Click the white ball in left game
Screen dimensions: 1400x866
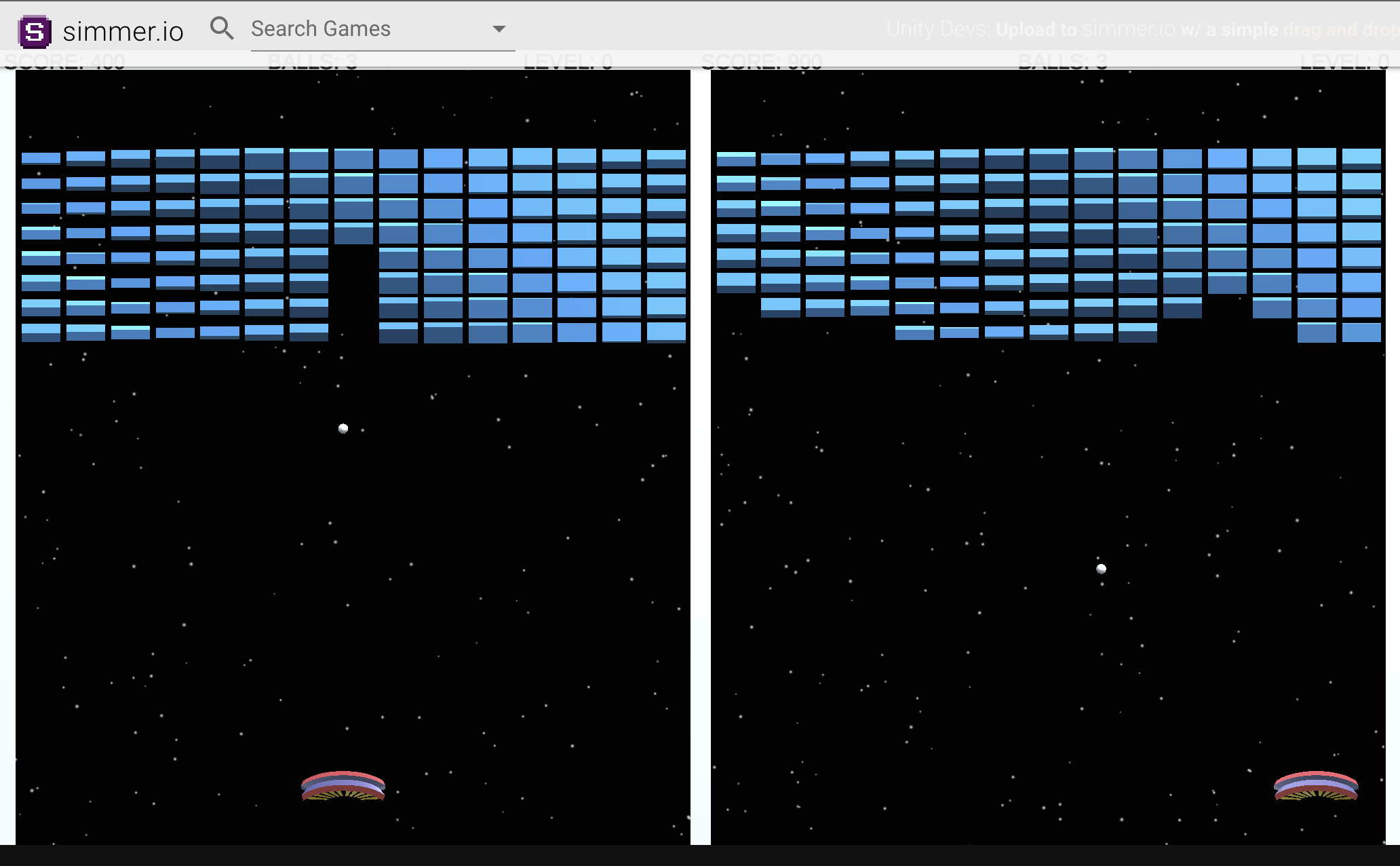coord(343,428)
